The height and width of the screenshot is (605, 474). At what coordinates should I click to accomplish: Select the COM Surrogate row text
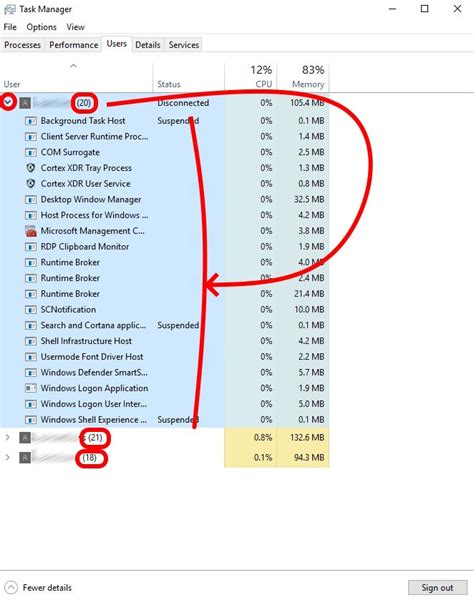(70, 152)
